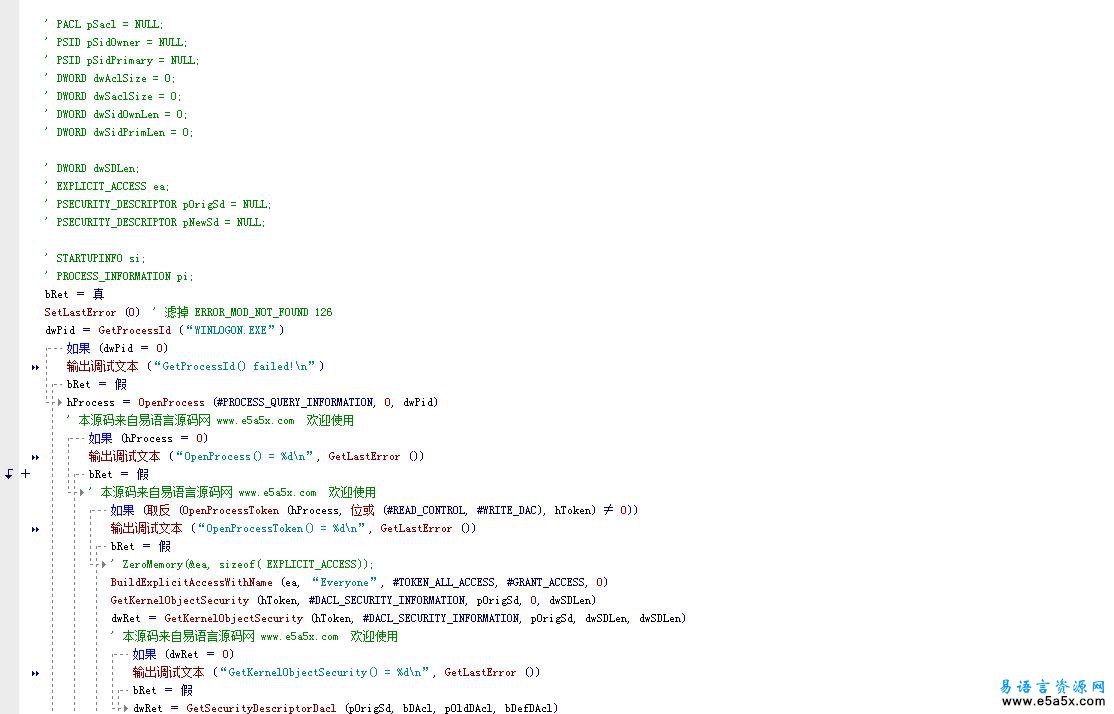Click the bRet = 真 assignment line
Viewport: 1114px width, 714px height.
[74, 294]
